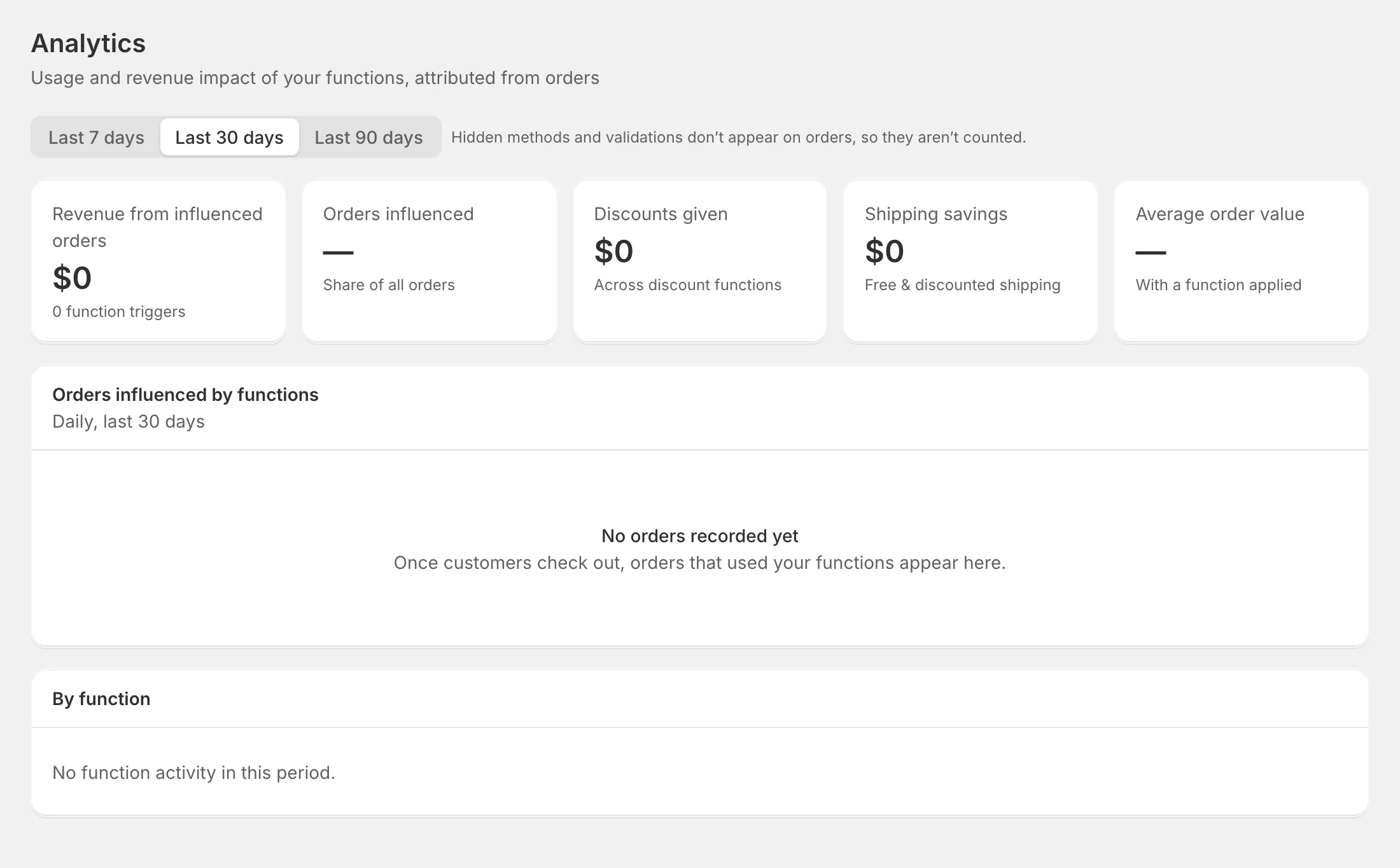Click 'No function activity in this period.'
1400x868 pixels.
point(193,773)
